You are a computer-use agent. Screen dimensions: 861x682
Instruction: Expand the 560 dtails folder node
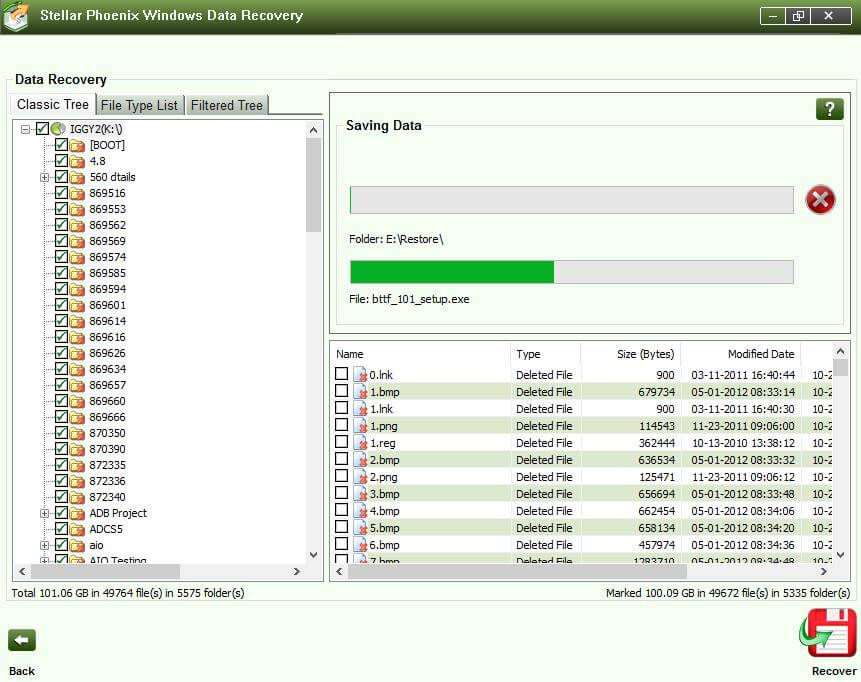[x=44, y=178]
